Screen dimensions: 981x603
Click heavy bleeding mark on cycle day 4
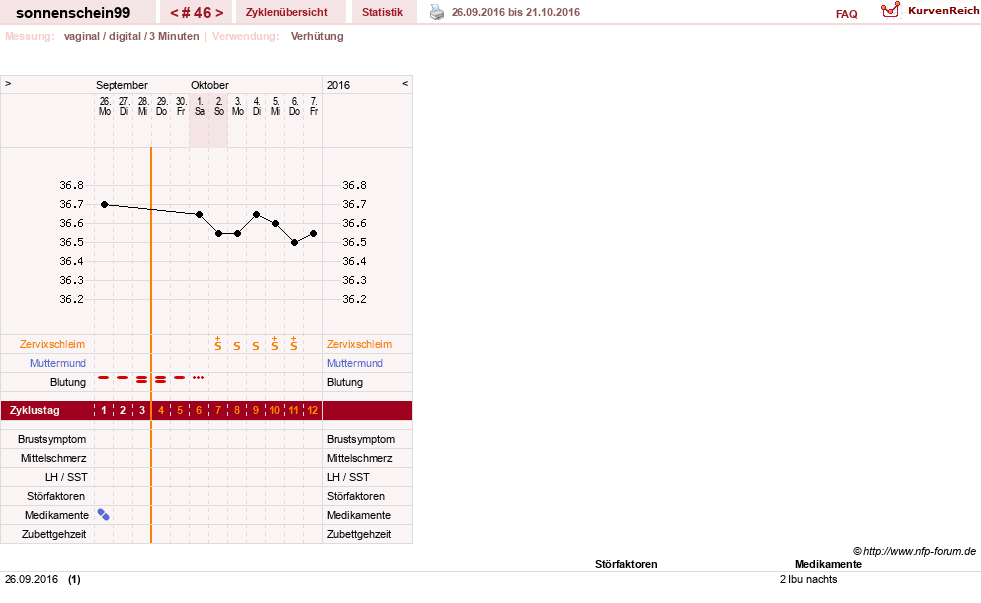pos(161,379)
